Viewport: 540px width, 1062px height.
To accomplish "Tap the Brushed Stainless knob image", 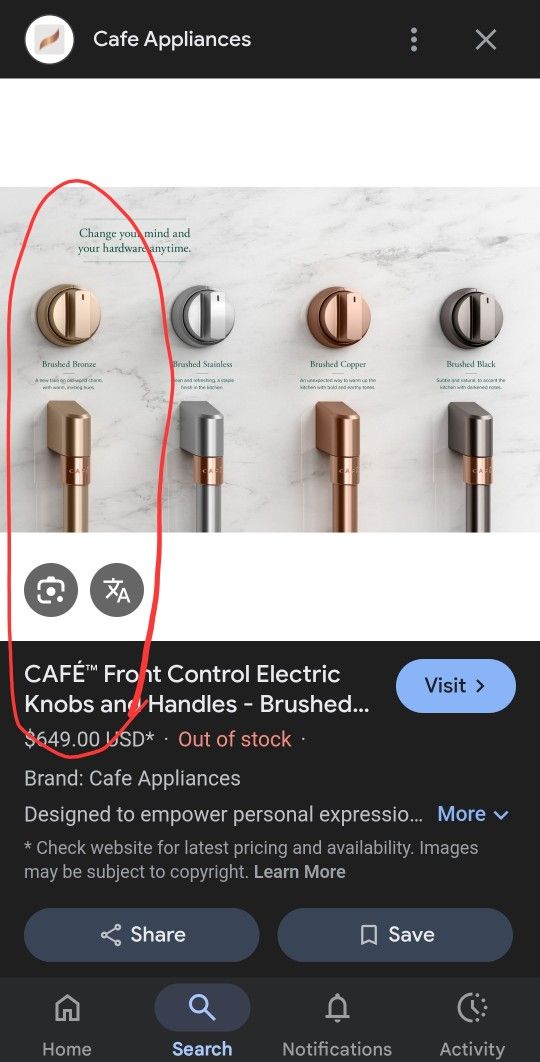I will (x=203, y=315).
